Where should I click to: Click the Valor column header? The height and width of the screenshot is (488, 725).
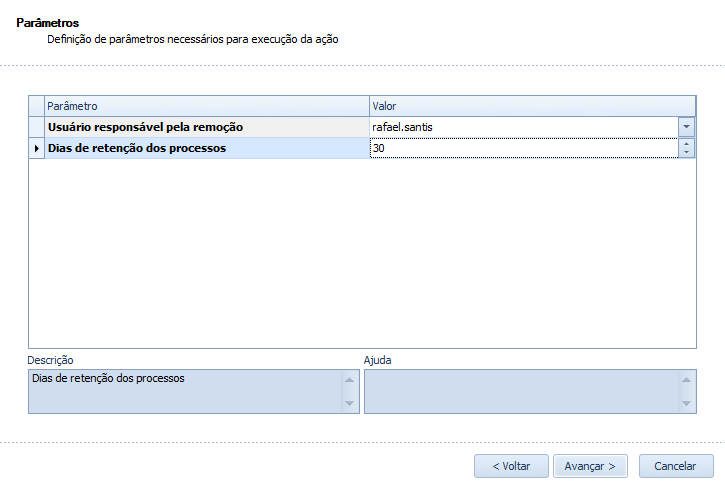click(x=531, y=105)
